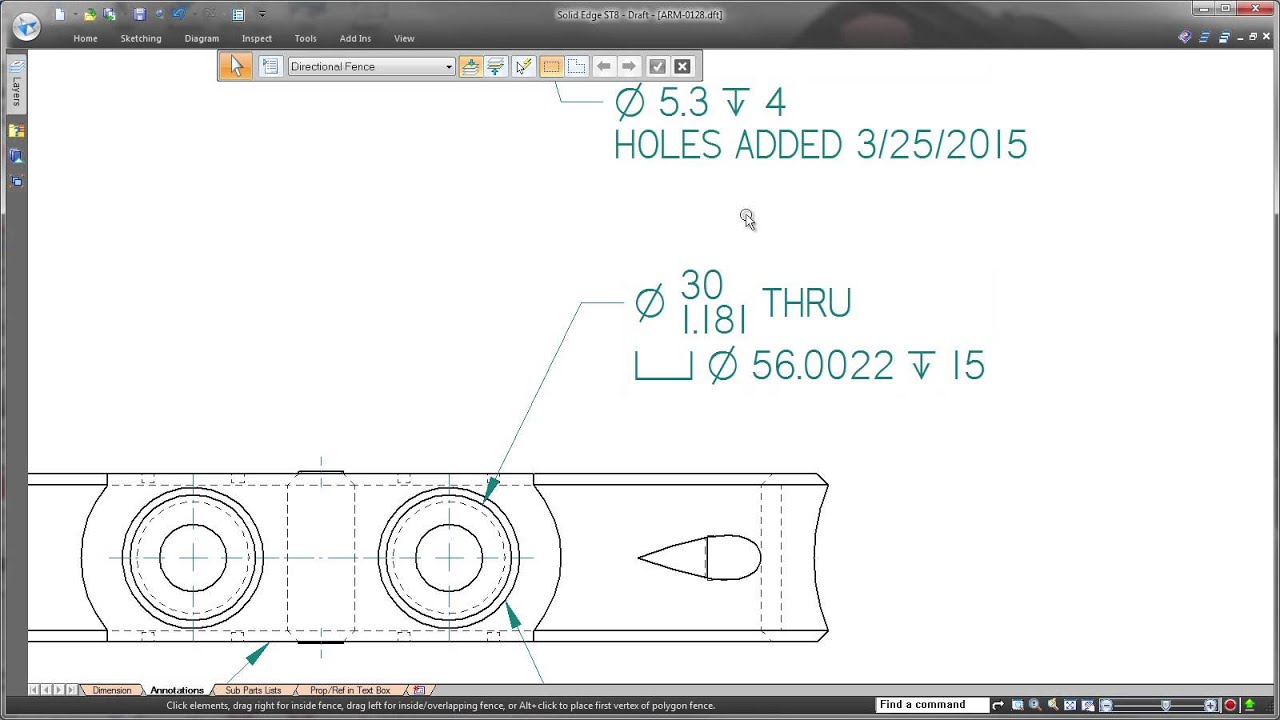
Task: Select the Ø 30 THRU callout
Action: click(743, 302)
